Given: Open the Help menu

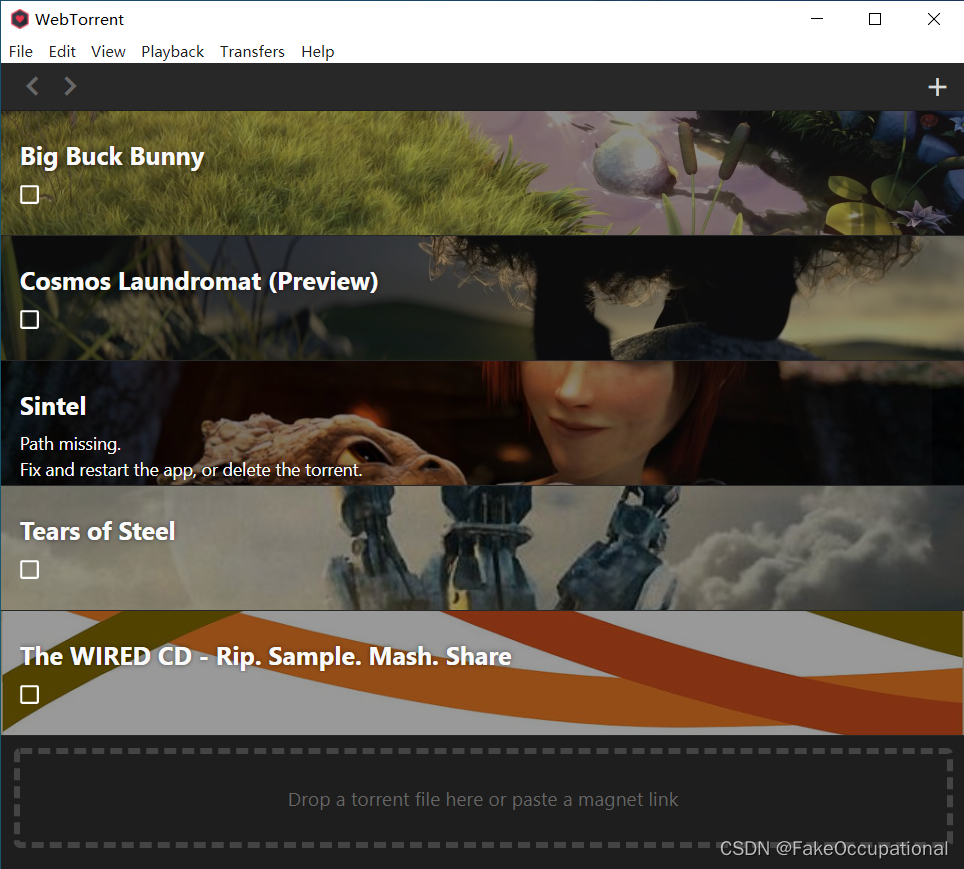Looking at the screenshot, I should pos(318,52).
